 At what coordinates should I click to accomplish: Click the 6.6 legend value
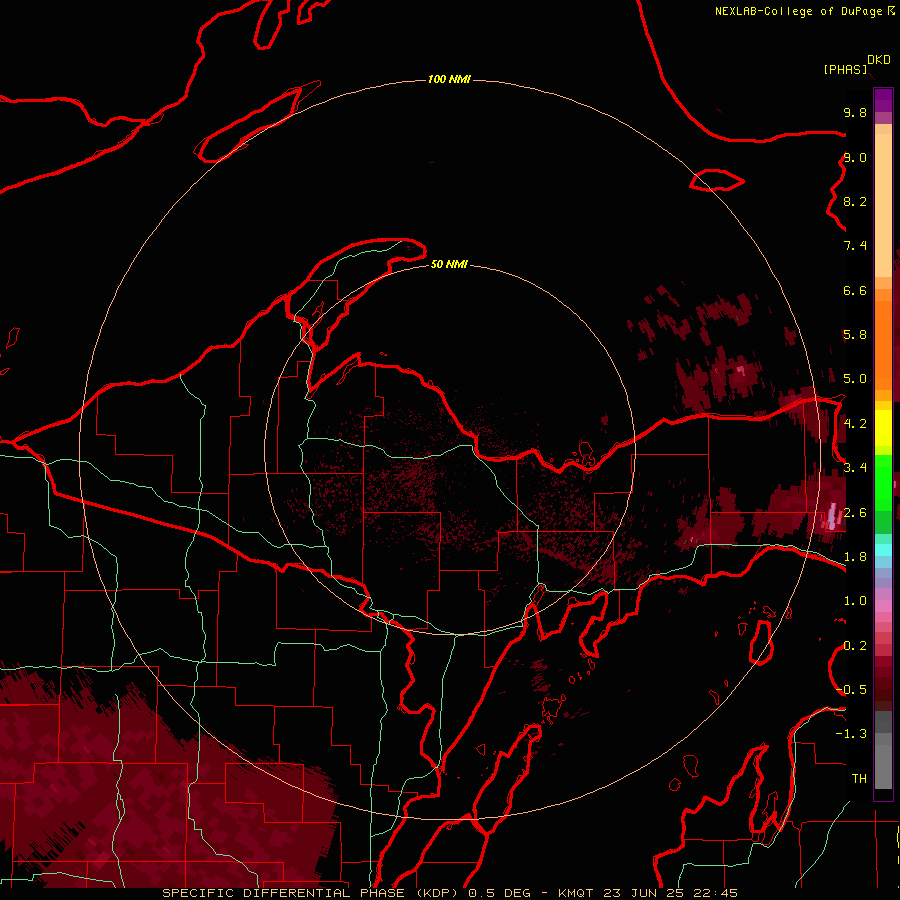(855, 290)
